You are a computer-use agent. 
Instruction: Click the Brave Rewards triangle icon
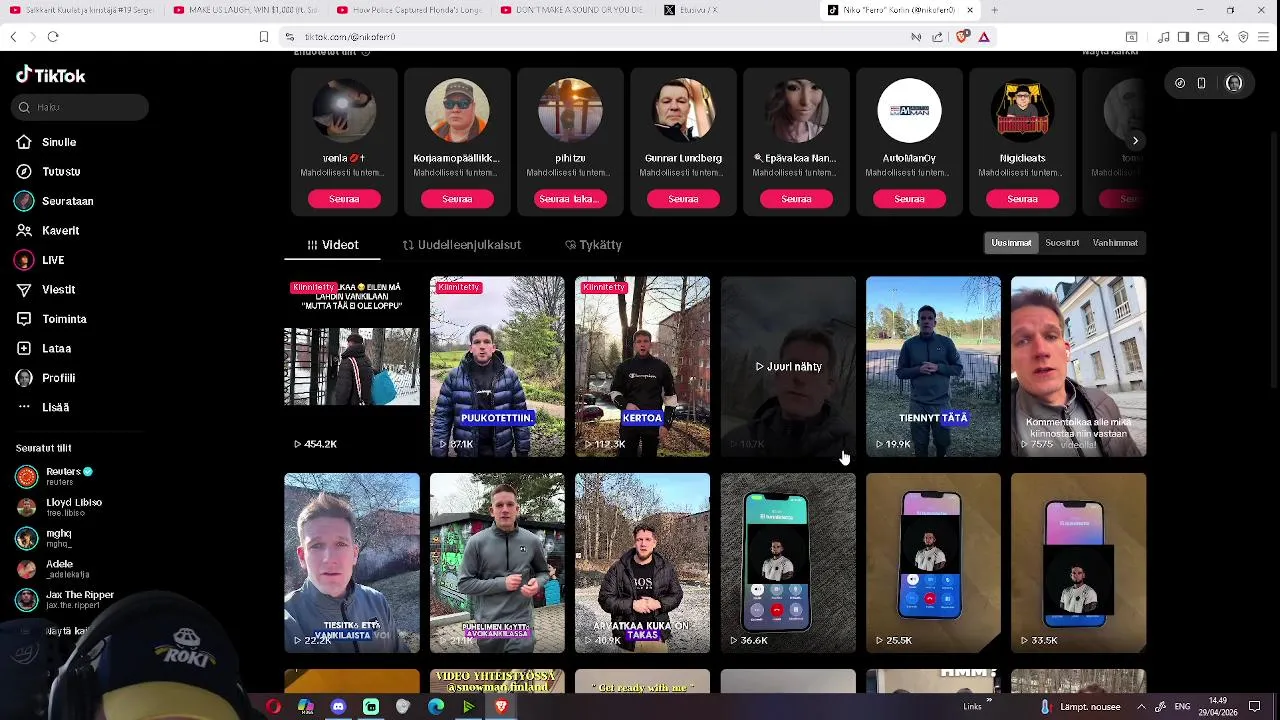984,37
